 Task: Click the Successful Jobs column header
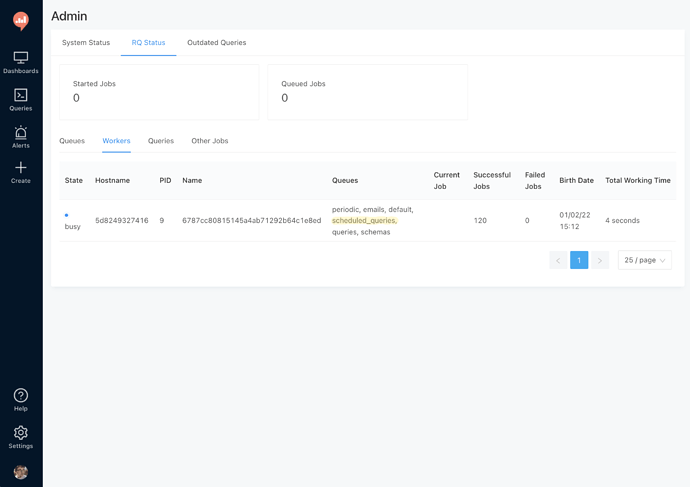click(x=492, y=180)
